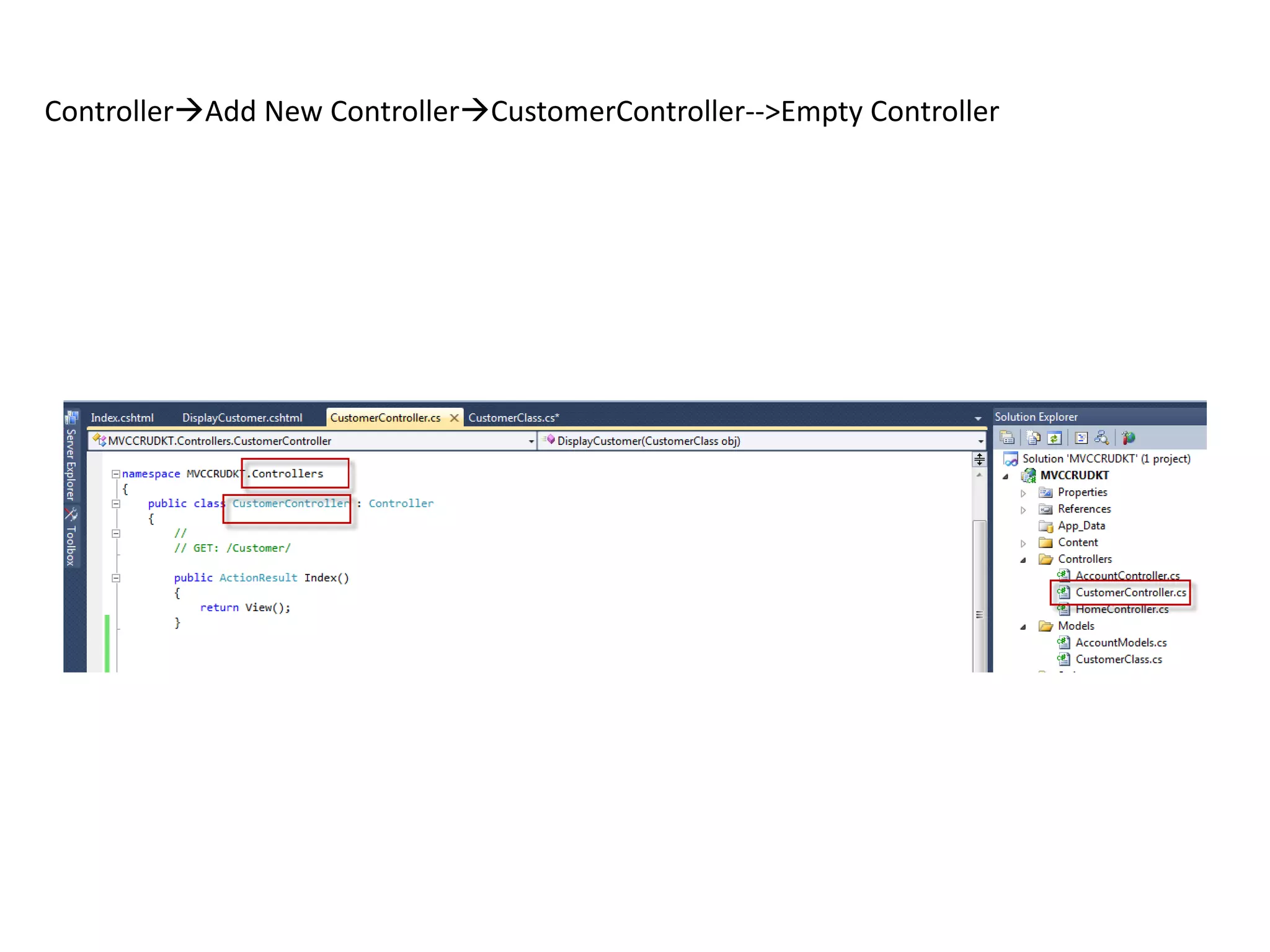
Task: Click the View Code toolbar icon
Action: pos(1081,438)
